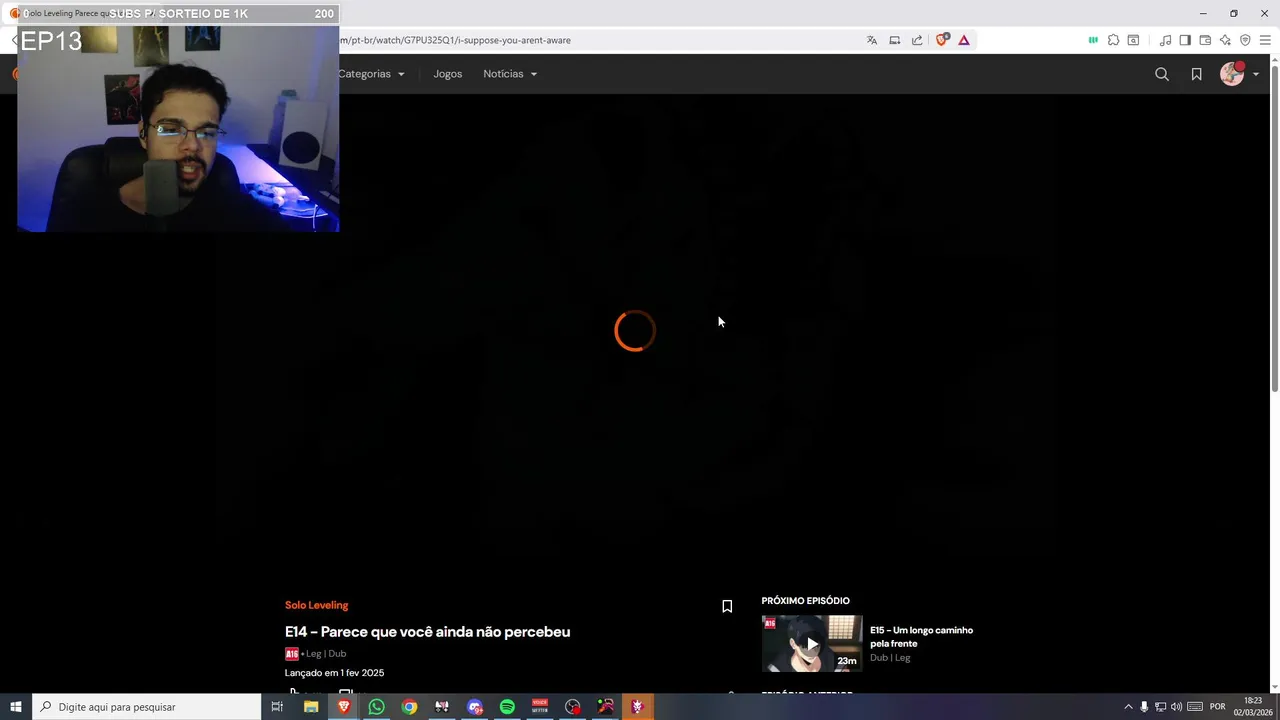Image resolution: width=1280 pixels, height=720 pixels.
Task: Open the Crunchyroll search icon
Action: coord(1162,74)
